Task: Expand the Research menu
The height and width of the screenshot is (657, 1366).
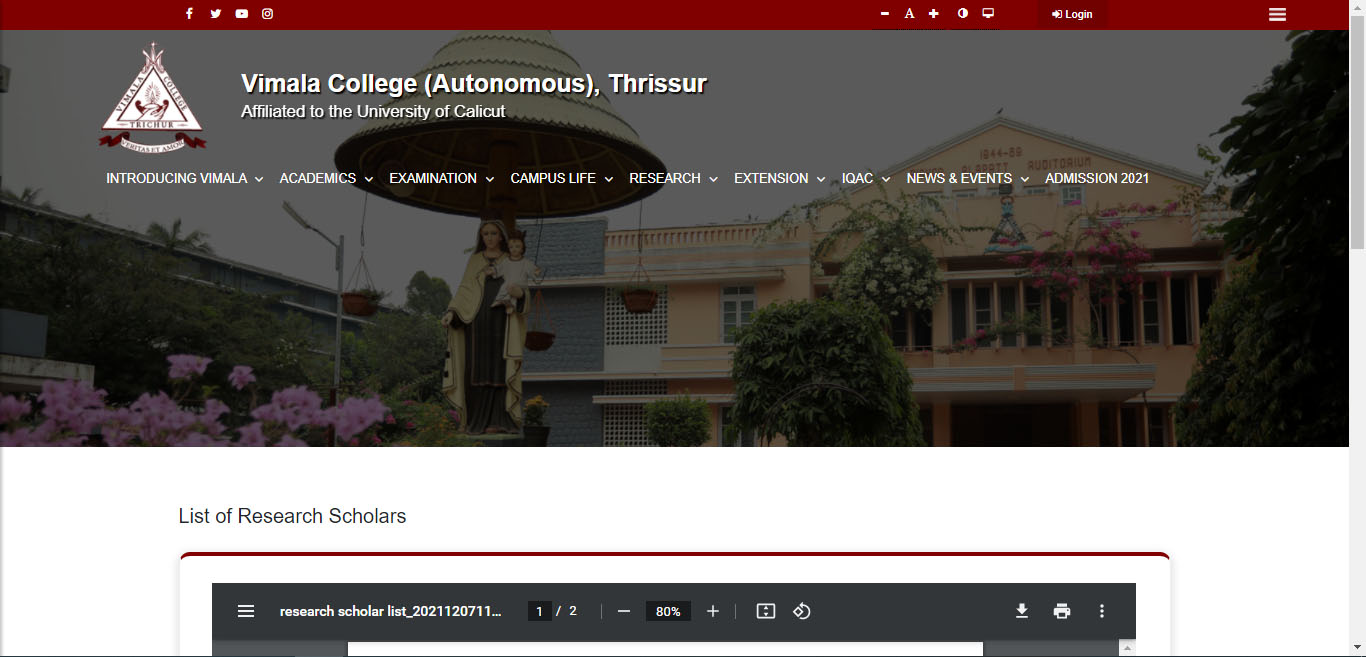Action: click(x=673, y=178)
